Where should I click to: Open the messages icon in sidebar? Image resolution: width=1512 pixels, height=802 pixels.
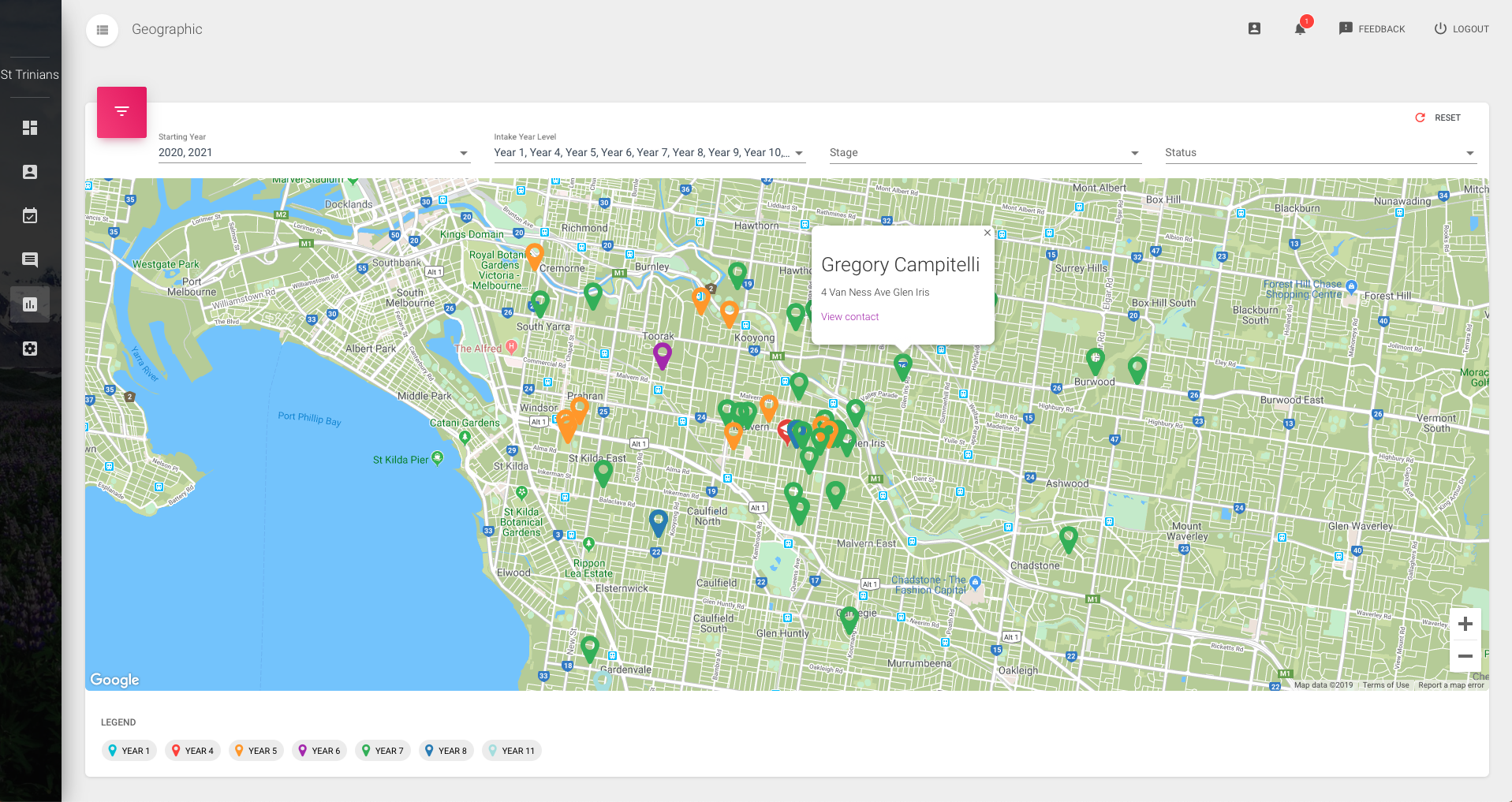click(x=30, y=259)
